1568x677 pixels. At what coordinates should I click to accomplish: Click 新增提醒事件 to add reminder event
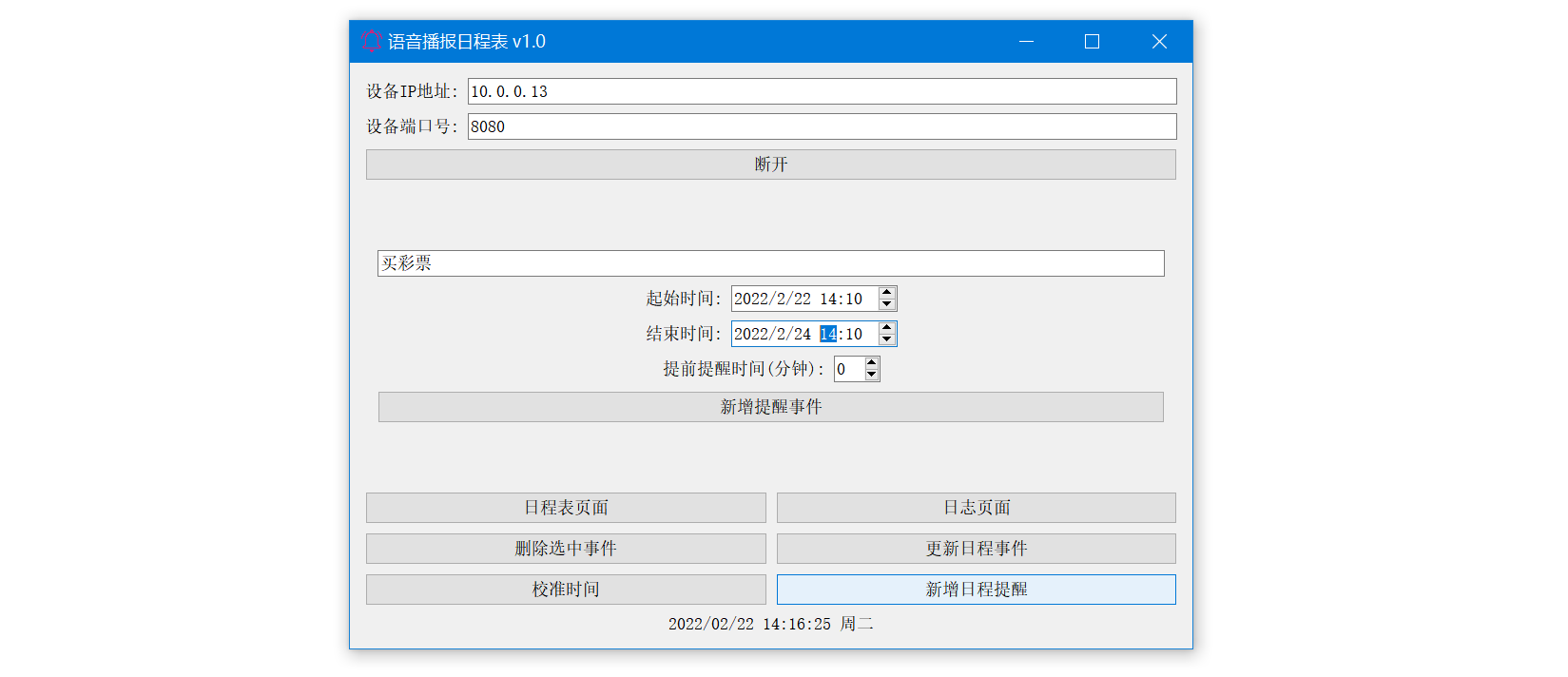pyautogui.click(x=771, y=407)
